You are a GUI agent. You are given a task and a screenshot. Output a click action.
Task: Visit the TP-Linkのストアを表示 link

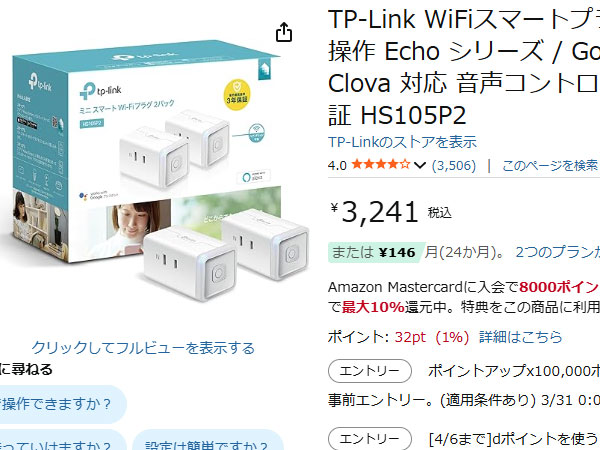coord(402,142)
